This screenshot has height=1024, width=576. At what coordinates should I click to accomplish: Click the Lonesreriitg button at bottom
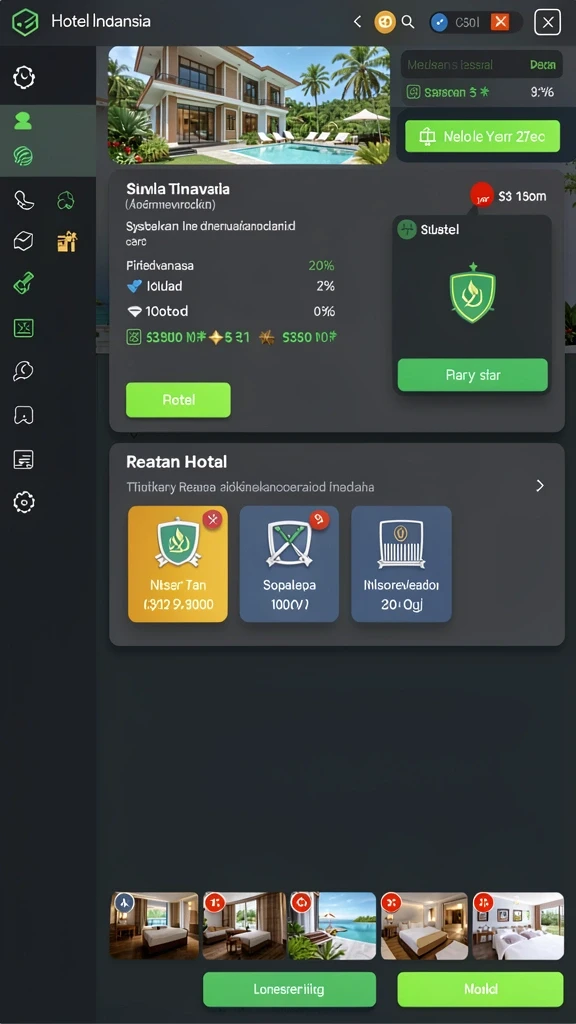(289, 989)
